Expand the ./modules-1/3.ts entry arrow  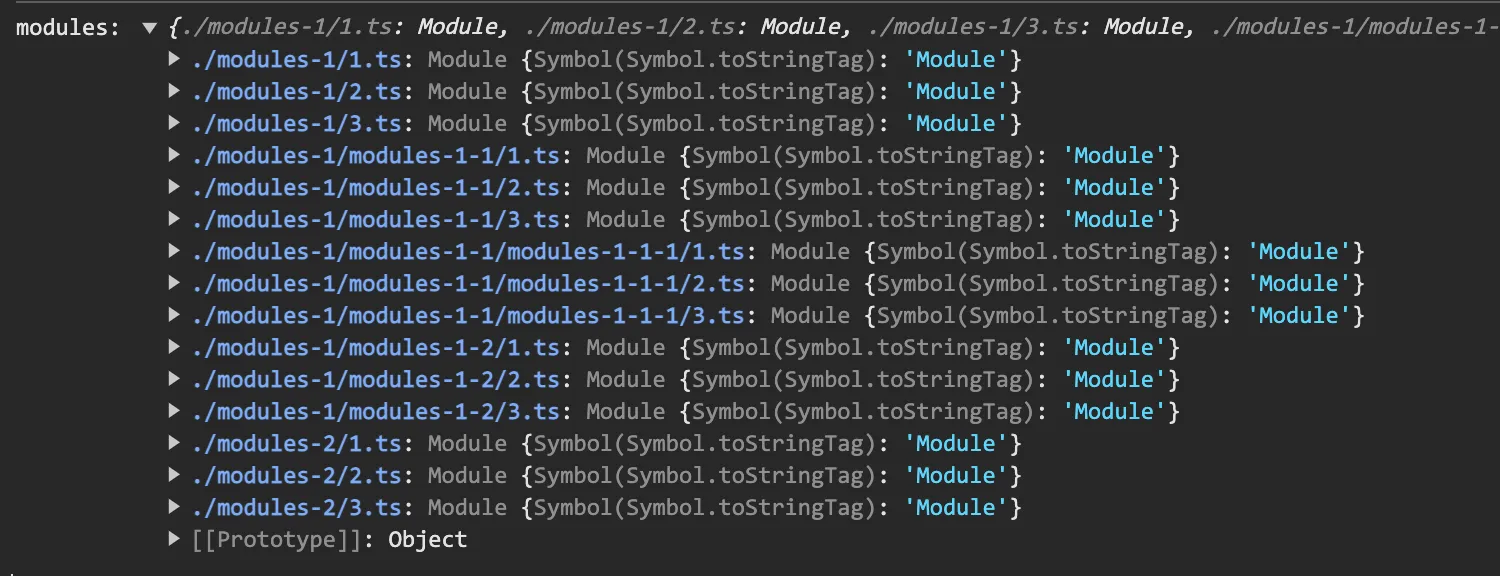click(175, 124)
